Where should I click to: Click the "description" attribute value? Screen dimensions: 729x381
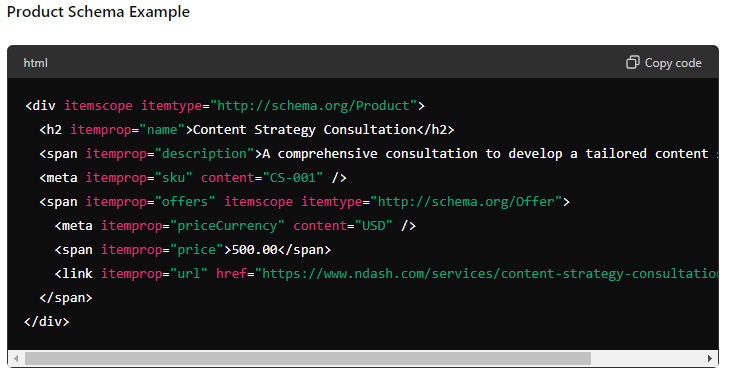205,154
